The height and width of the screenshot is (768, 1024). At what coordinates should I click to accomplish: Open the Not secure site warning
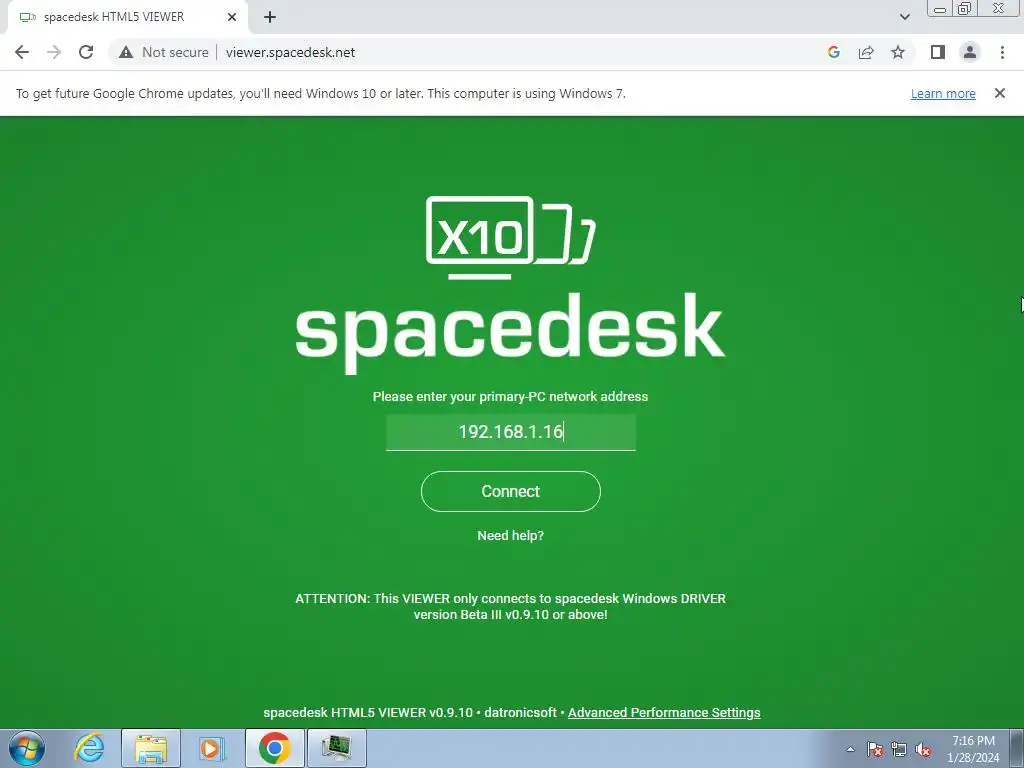point(163,52)
